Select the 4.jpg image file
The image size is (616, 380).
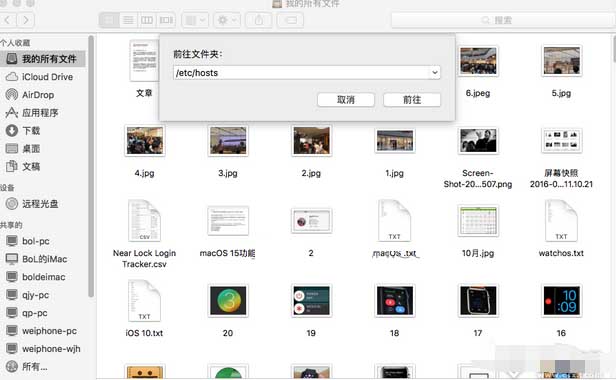coord(145,141)
